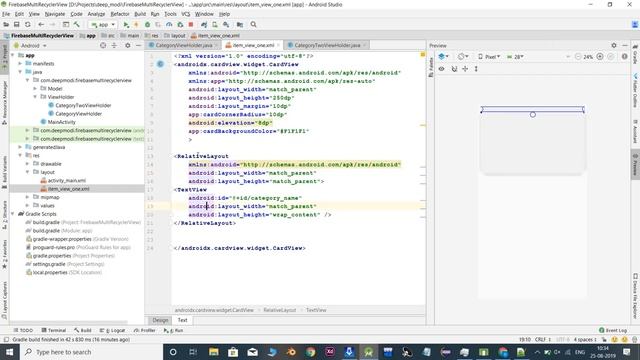
Task: Click the Make Project hammer icon
Action: pyautogui.click(x=76, y=25)
